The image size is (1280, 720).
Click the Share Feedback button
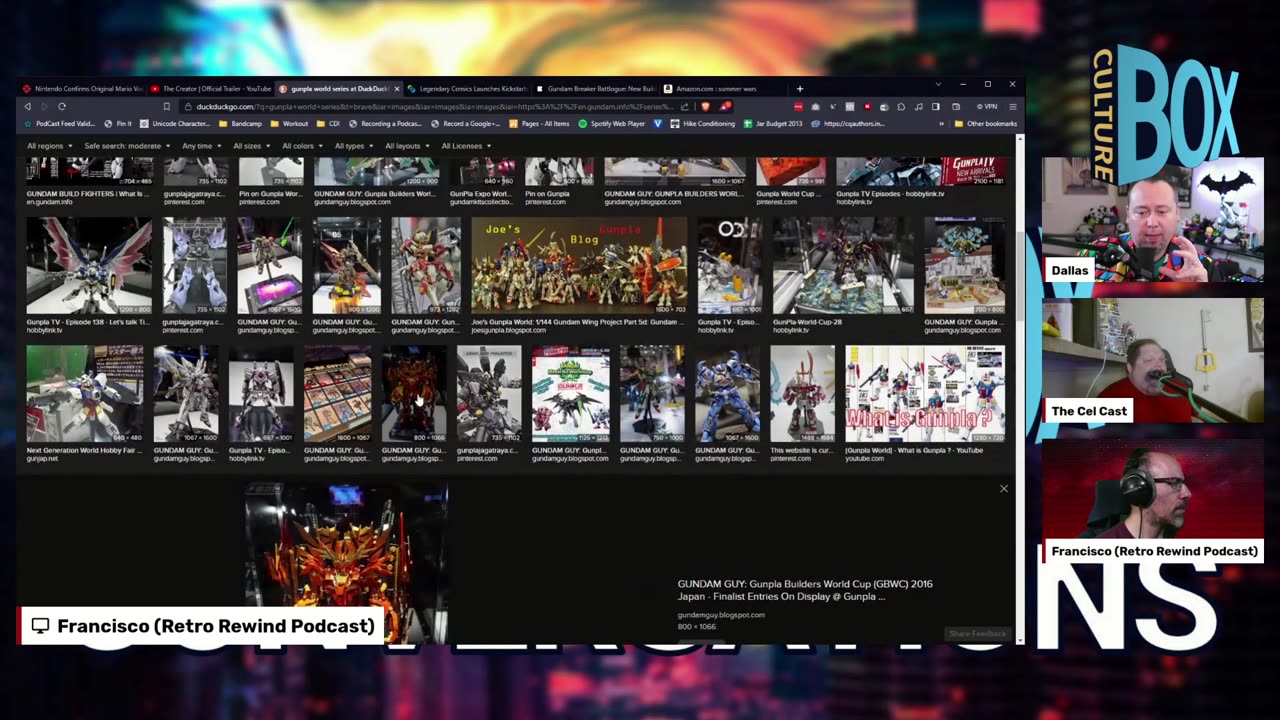pyautogui.click(x=977, y=634)
